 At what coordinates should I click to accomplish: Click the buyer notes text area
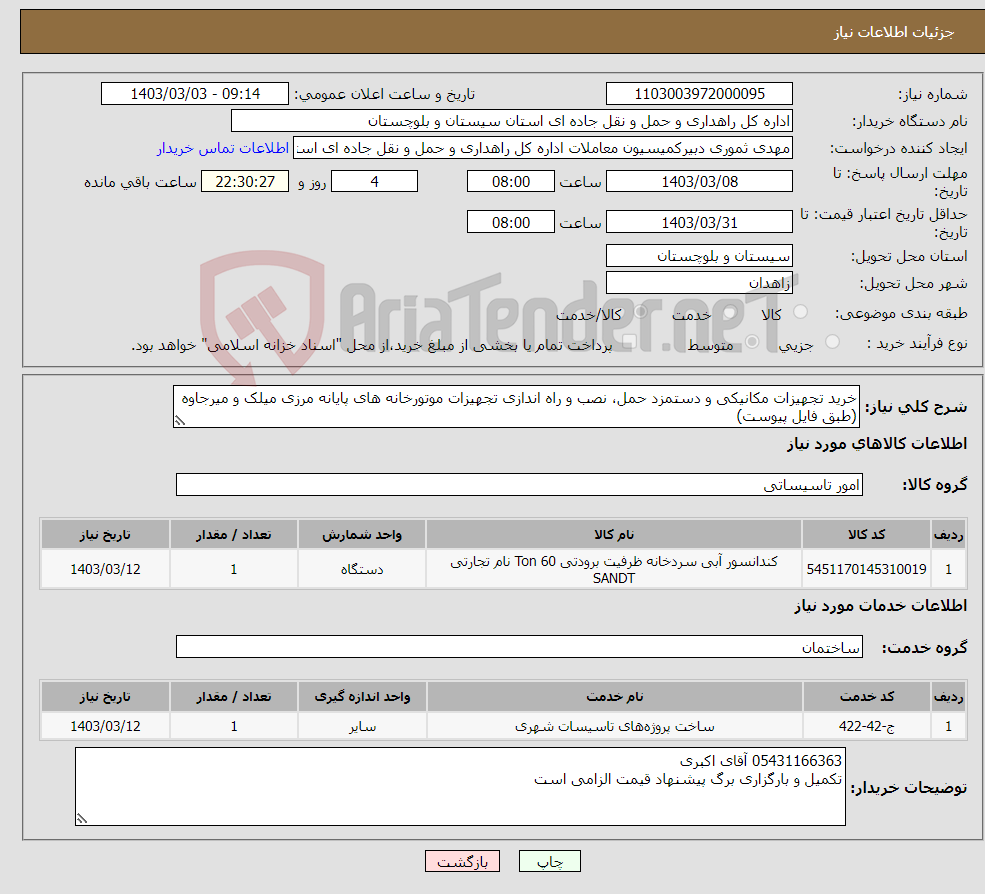460,787
